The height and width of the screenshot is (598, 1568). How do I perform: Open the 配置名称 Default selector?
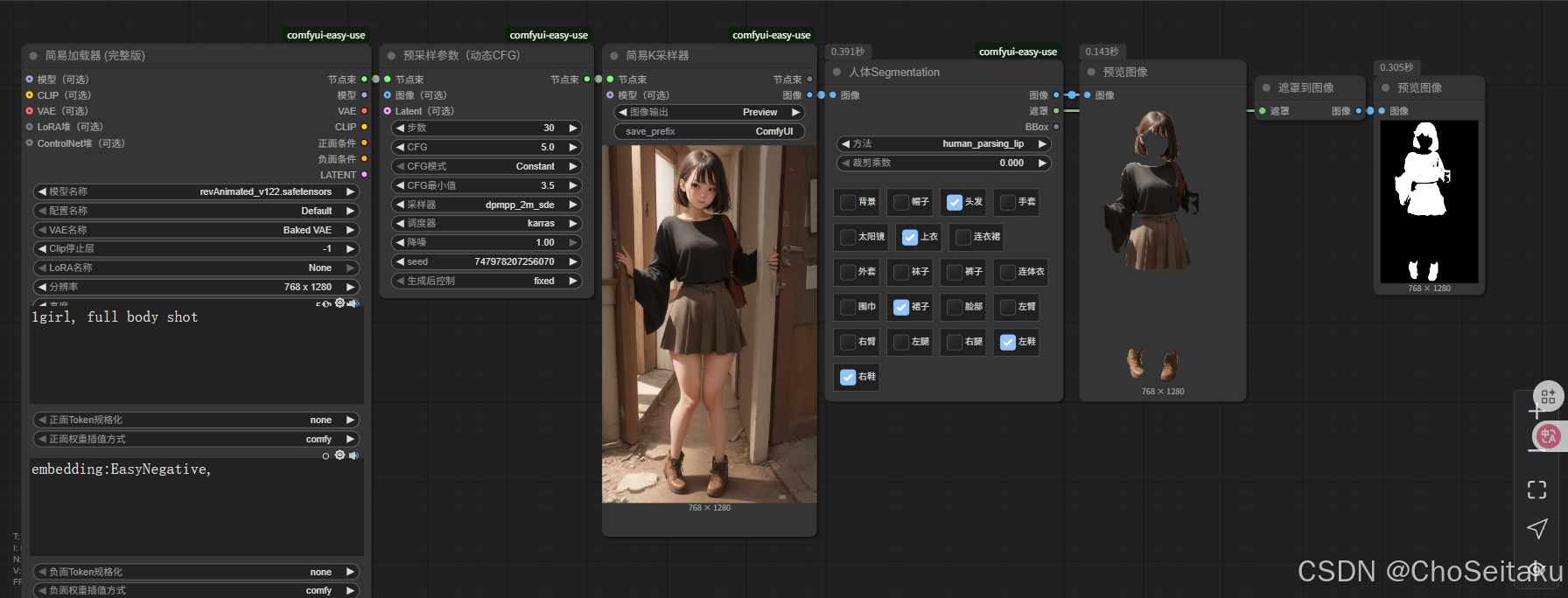197,211
